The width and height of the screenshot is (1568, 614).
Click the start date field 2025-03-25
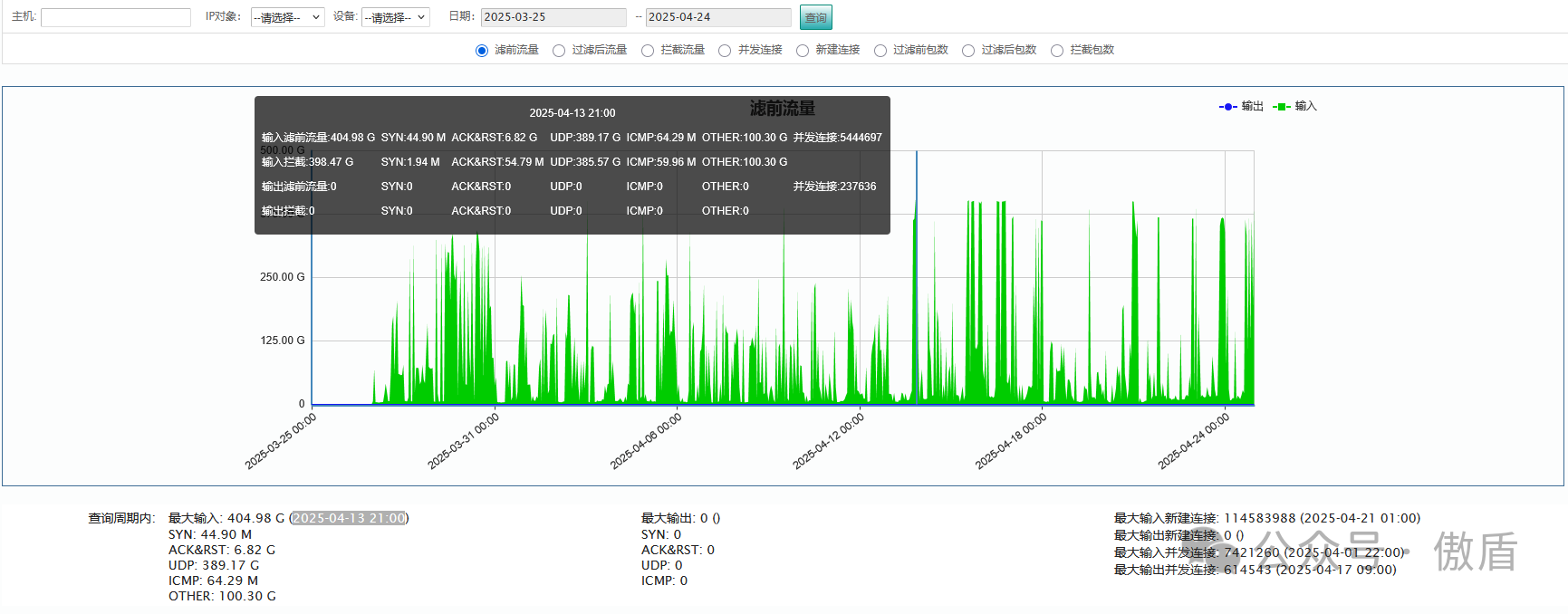(x=553, y=17)
